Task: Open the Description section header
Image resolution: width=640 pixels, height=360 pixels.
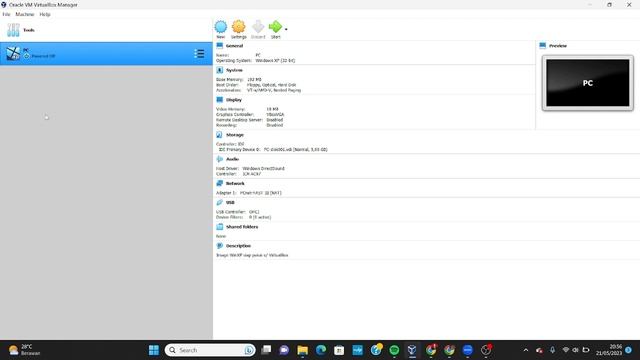Action: click(x=238, y=246)
